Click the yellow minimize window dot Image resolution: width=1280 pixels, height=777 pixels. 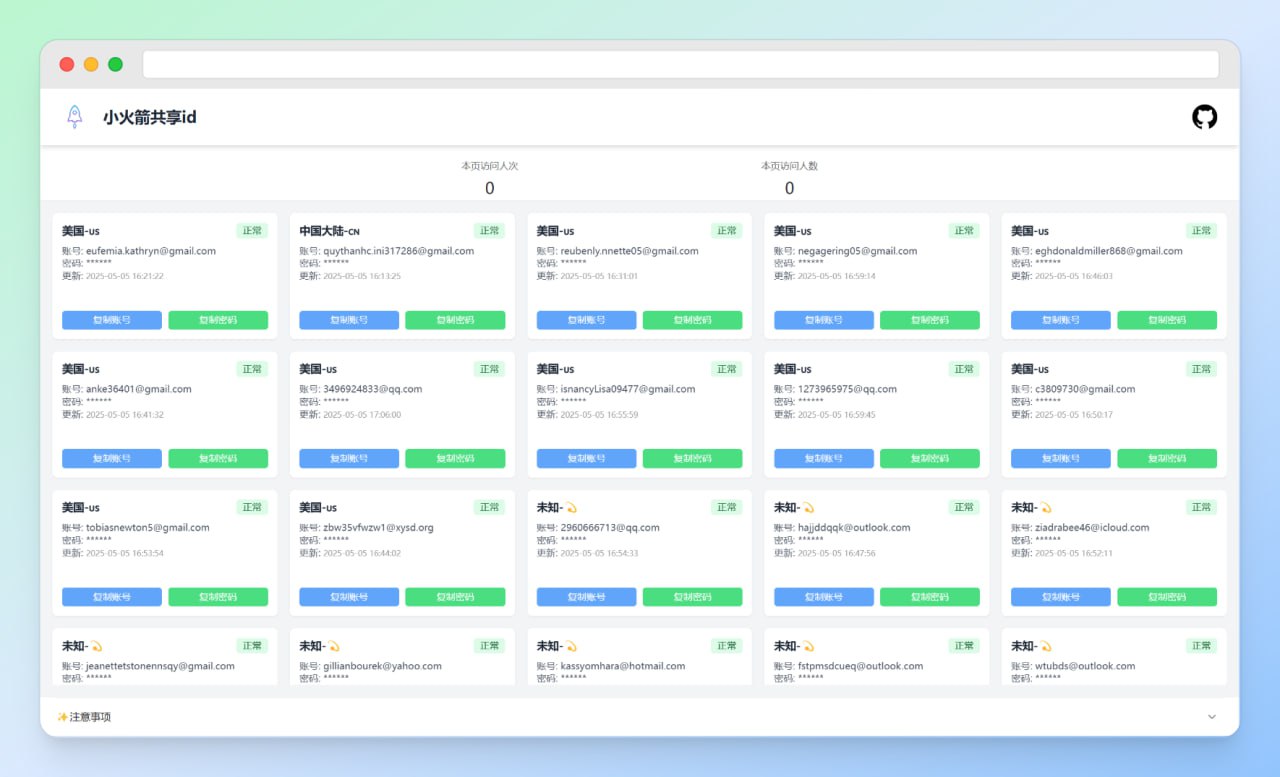pos(91,64)
